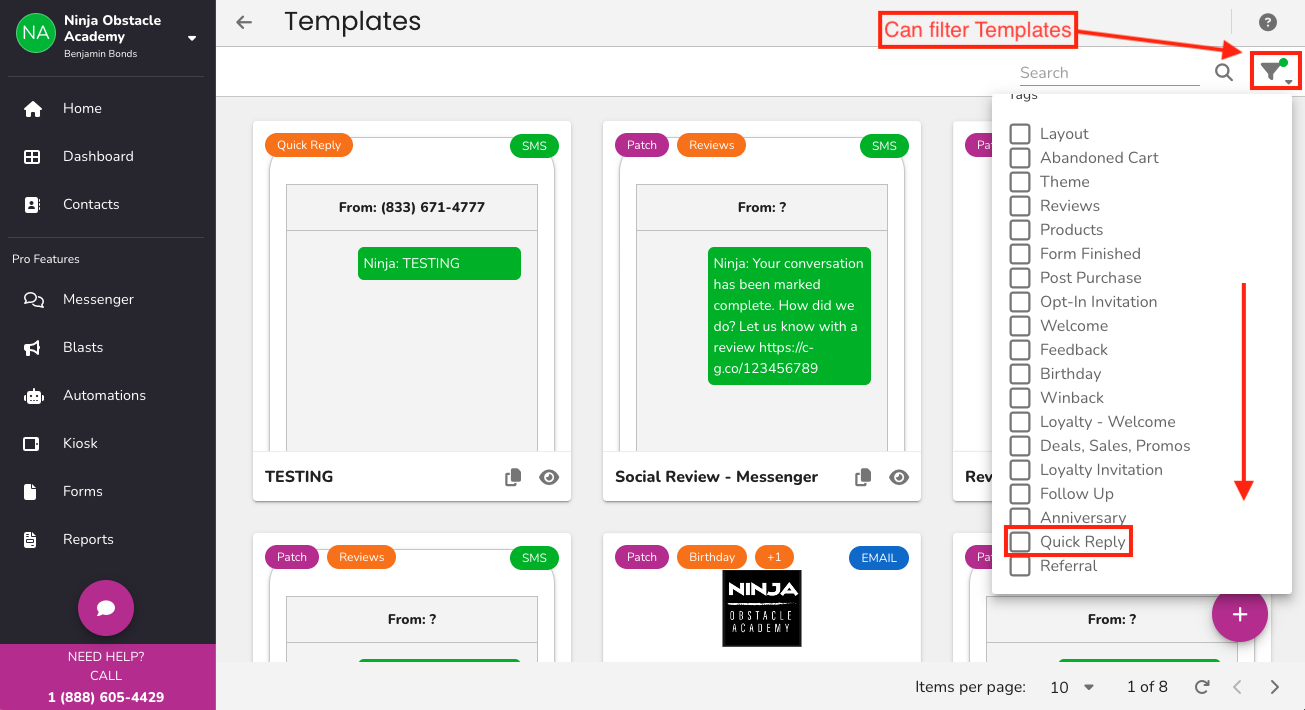The width and height of the screenshot is (1305, 710).
Task: Toggle the Quick Reply tag checkbox
Action: pos(1020,542)
